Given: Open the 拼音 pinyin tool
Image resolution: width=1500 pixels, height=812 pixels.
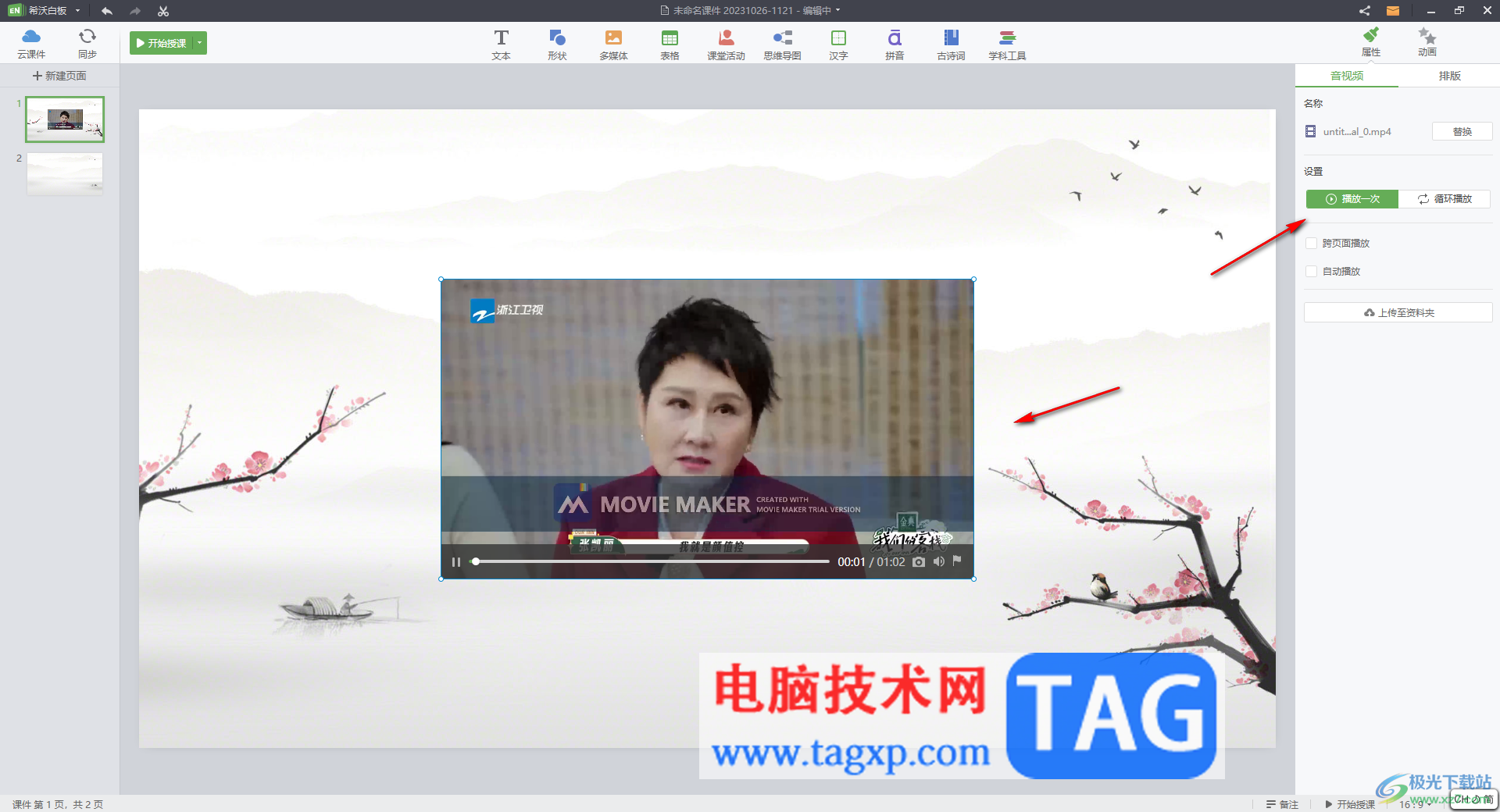Looking at the screenshot, I should 895,45.
